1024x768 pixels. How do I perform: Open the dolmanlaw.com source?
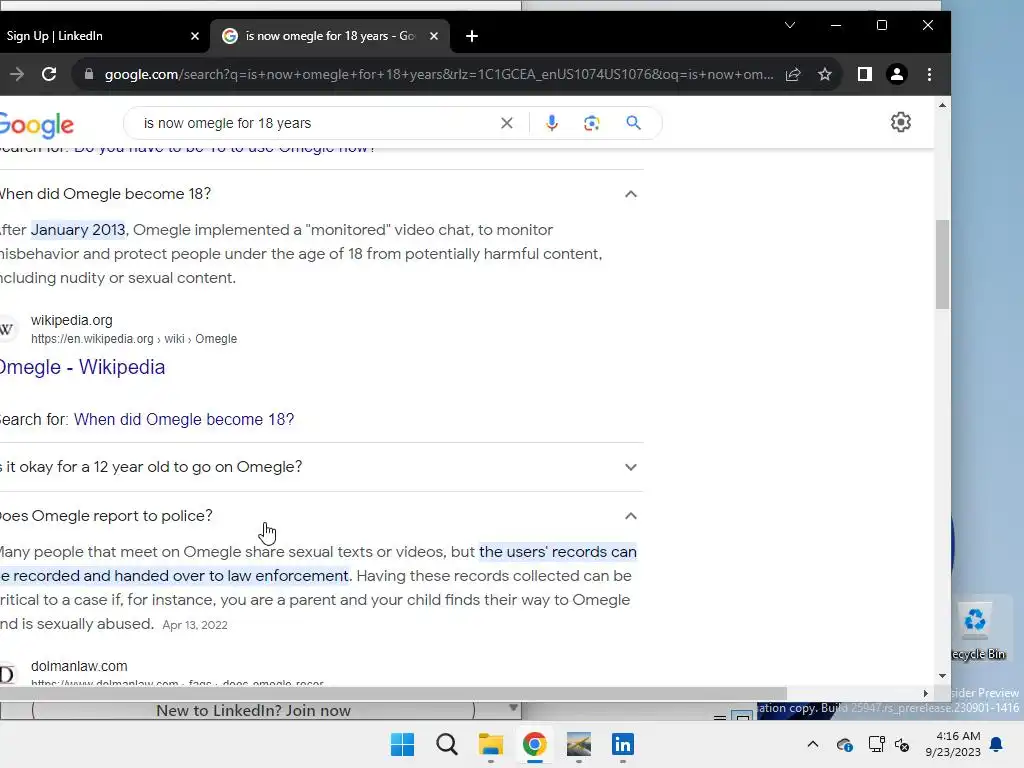[79, 666]
